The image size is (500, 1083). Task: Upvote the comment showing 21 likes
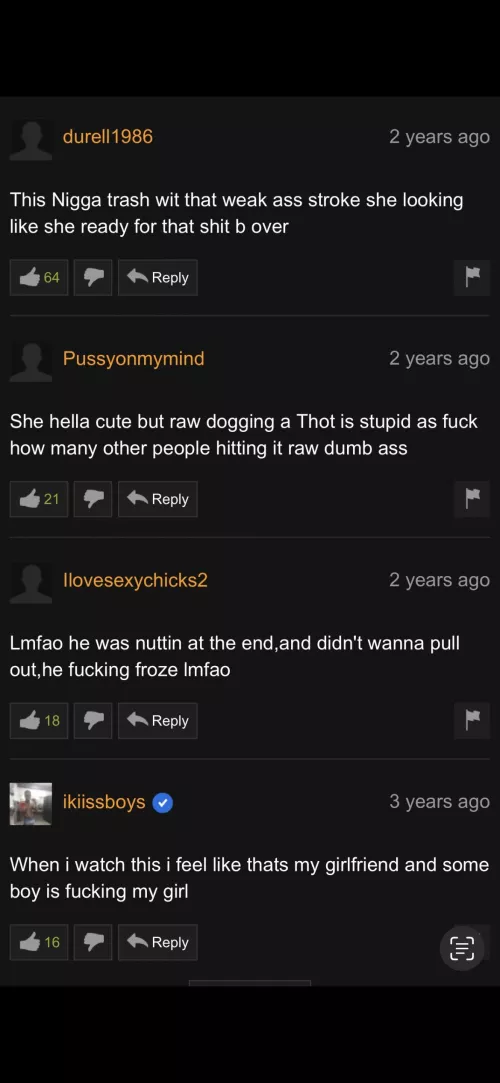[x=39, y=499]
